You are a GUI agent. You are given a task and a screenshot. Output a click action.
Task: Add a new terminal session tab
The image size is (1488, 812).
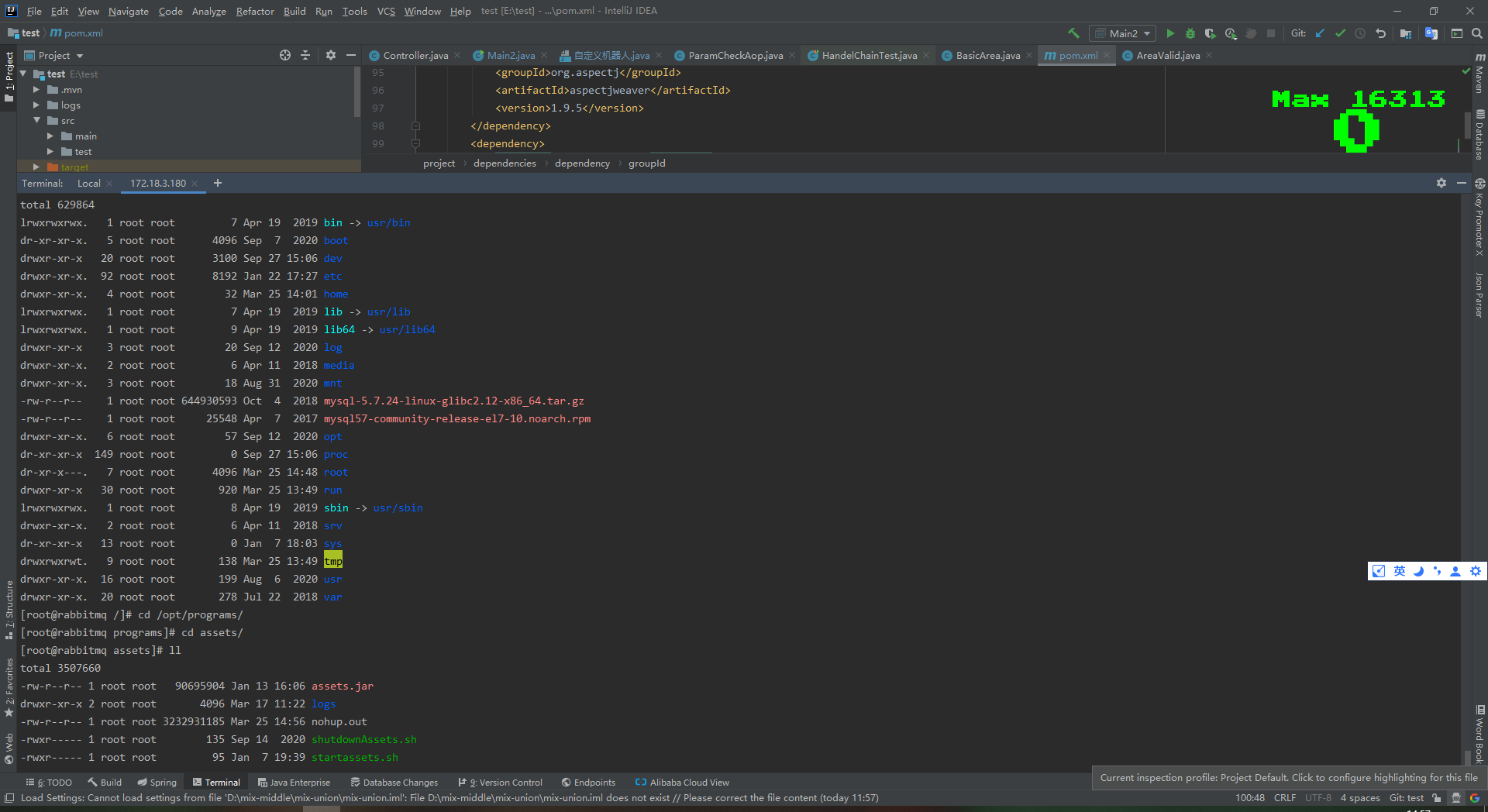pos(218,183)
